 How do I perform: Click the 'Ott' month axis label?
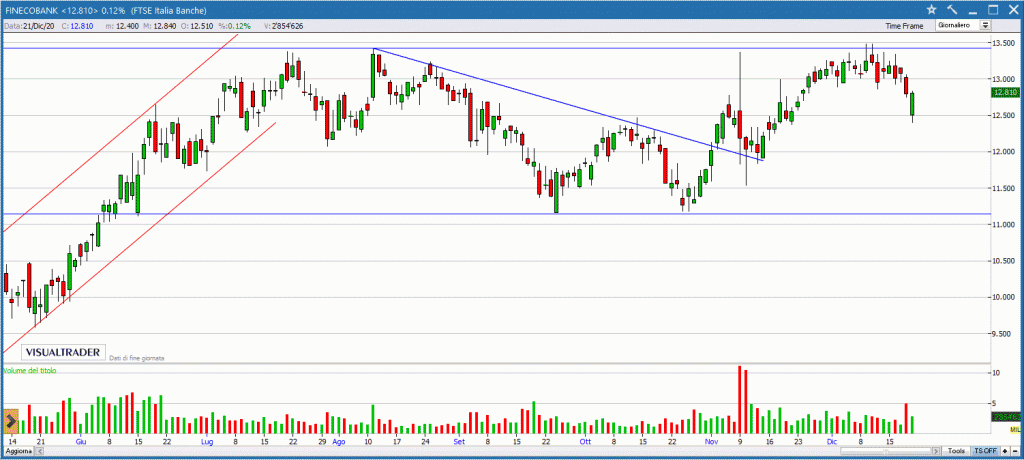point(584,442)
